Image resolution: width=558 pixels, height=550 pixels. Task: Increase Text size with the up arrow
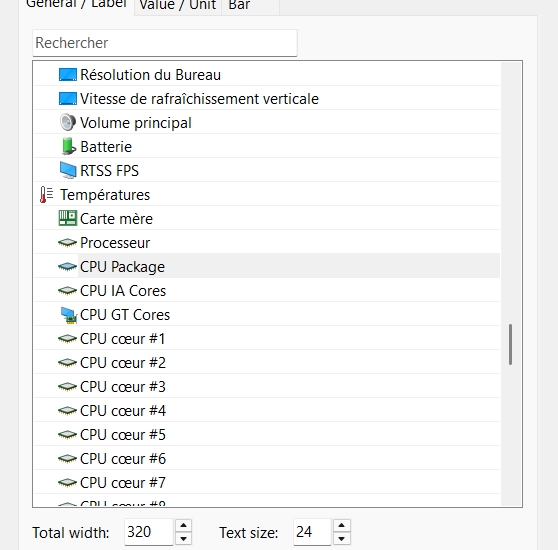pos(342,525)
